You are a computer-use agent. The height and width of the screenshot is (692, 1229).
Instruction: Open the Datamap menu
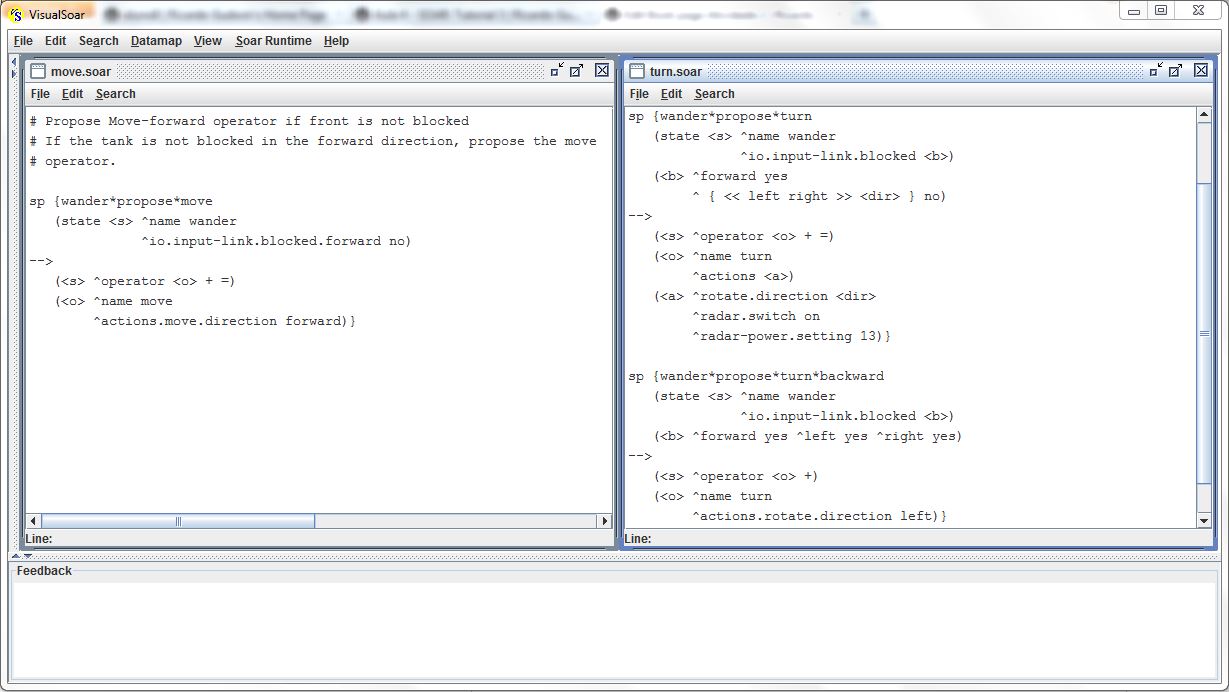click(156, 41)
